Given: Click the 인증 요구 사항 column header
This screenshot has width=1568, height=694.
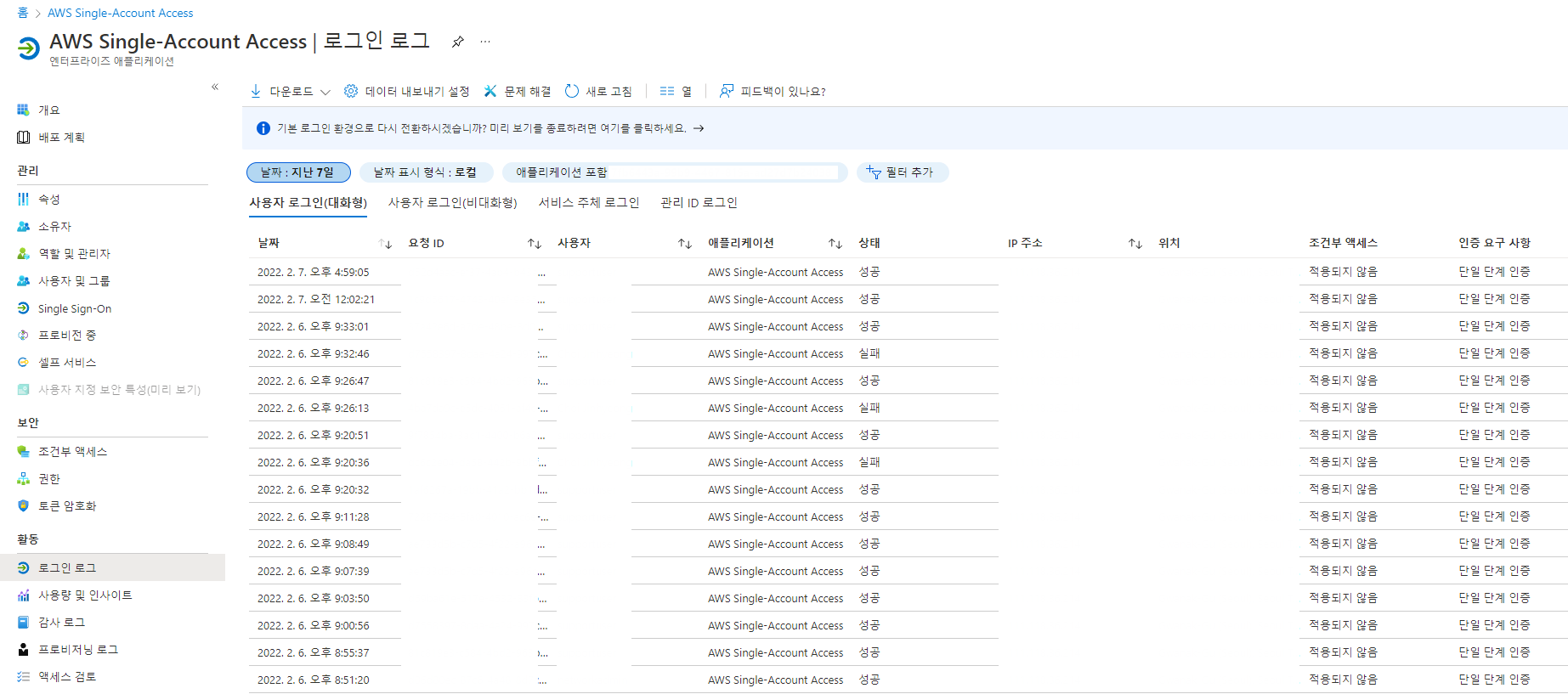Looking at the screenshot, I should tap(1494, 243).
